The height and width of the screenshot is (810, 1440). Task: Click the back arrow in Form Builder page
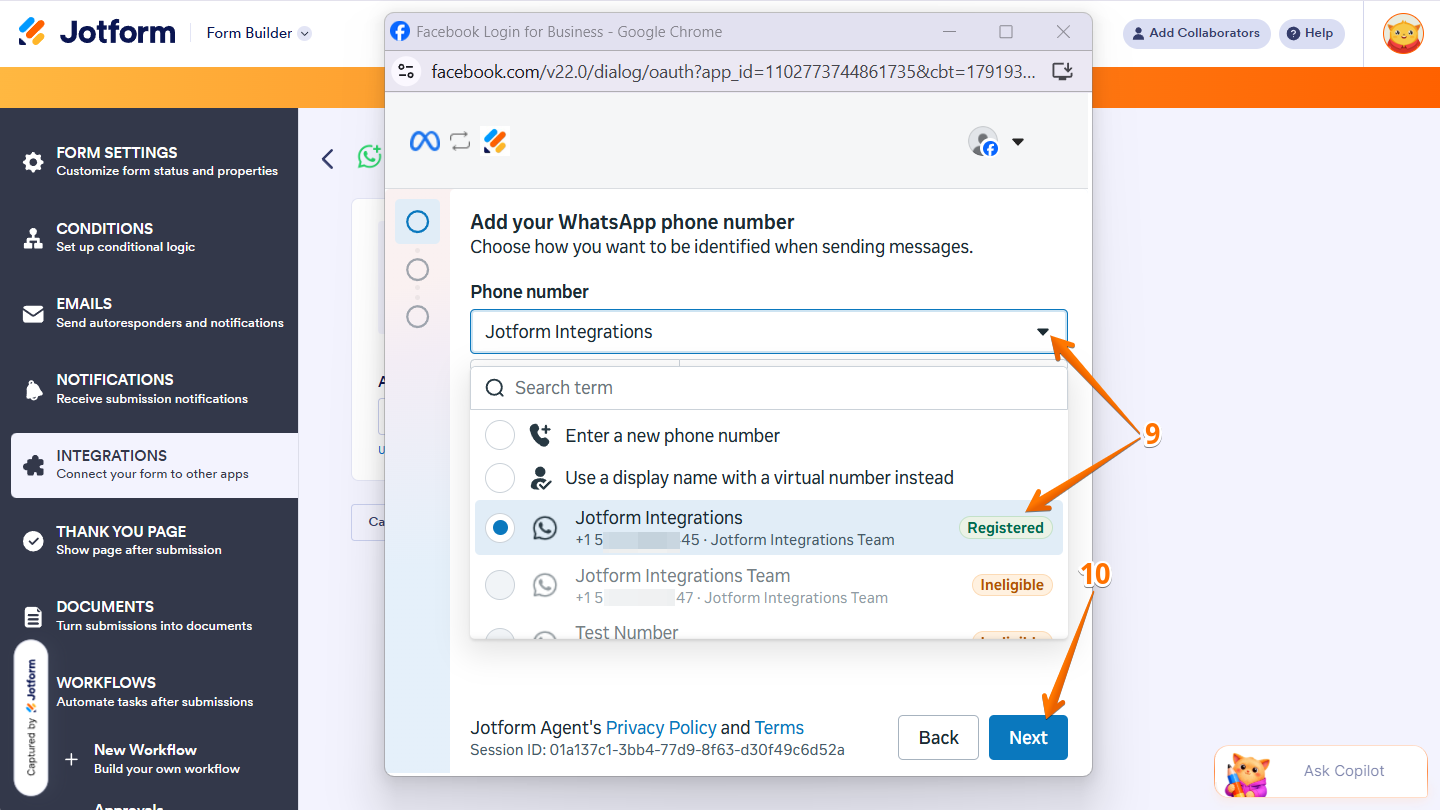click(327, 159)
